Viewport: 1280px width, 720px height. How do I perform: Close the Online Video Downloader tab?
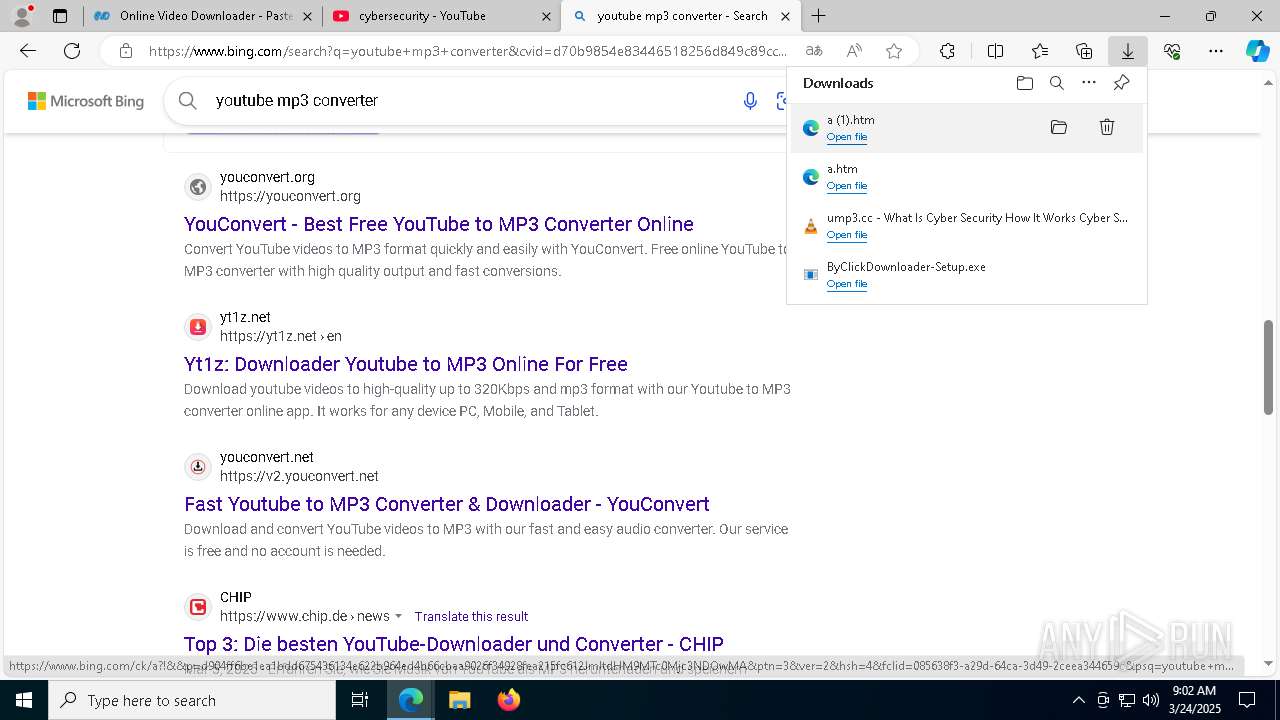[307, 16]
